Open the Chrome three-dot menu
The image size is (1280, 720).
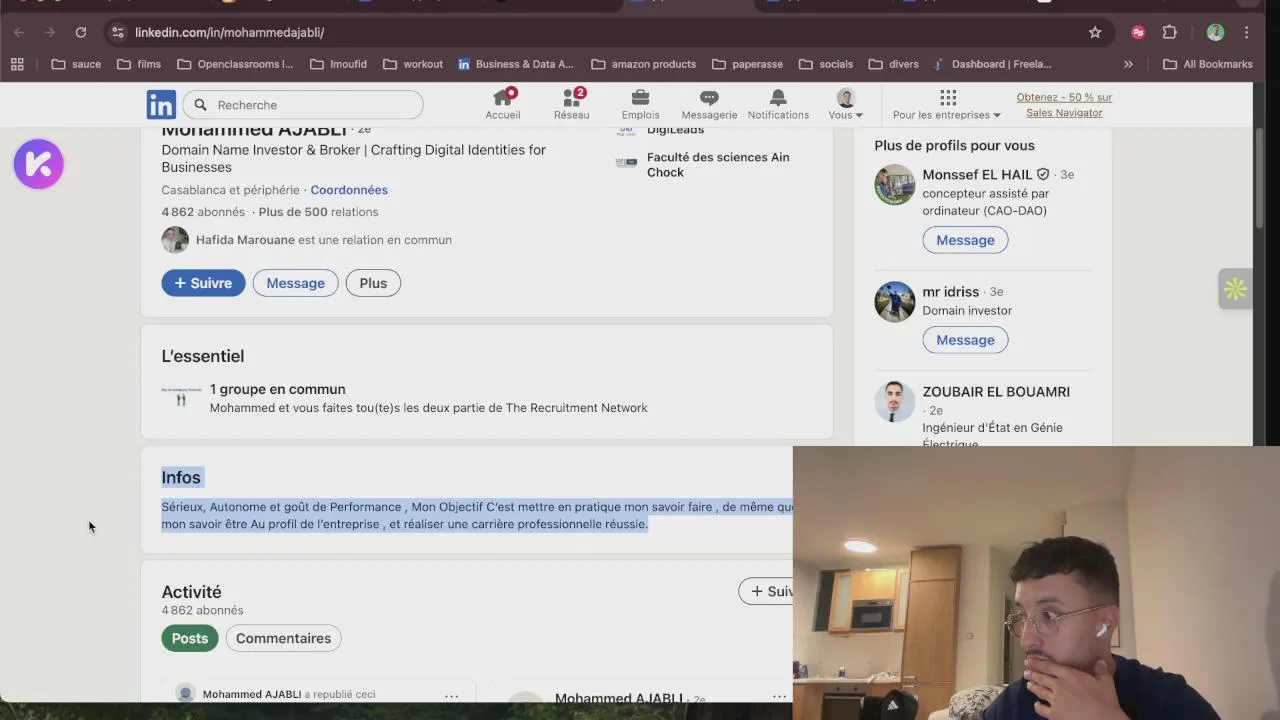tap(1246, 32)
